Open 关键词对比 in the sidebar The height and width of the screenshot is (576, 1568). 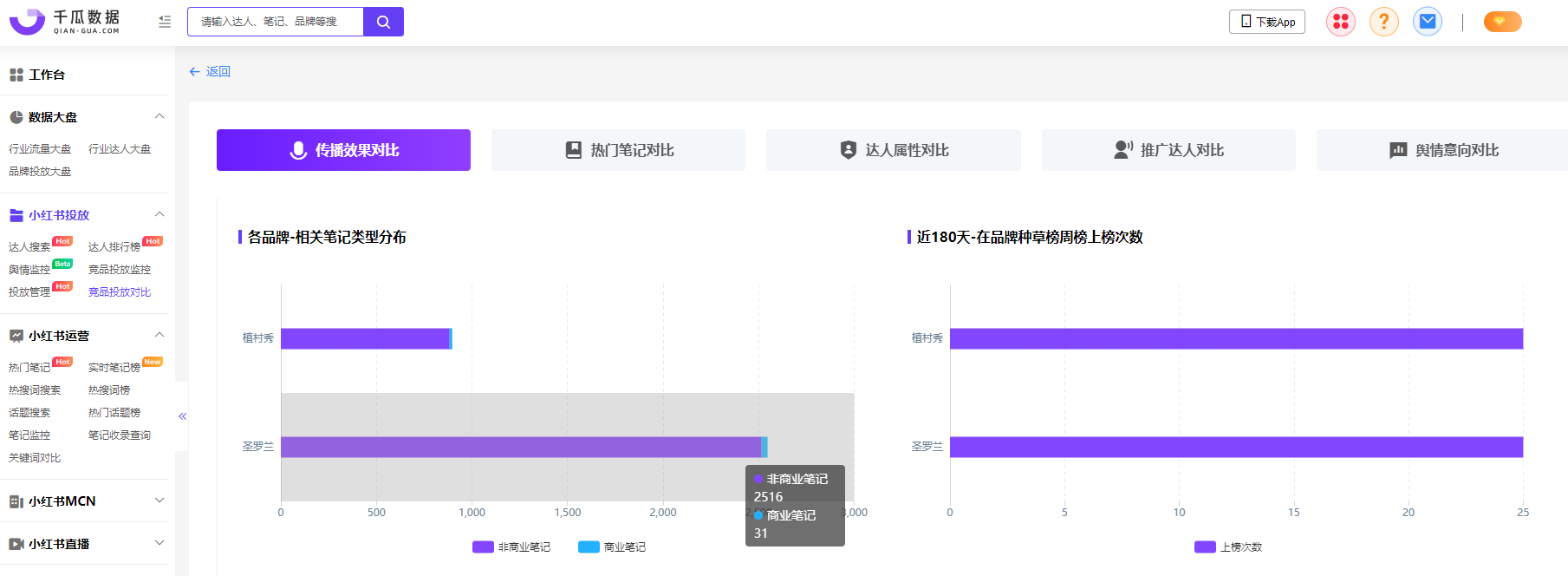point(35,458)
